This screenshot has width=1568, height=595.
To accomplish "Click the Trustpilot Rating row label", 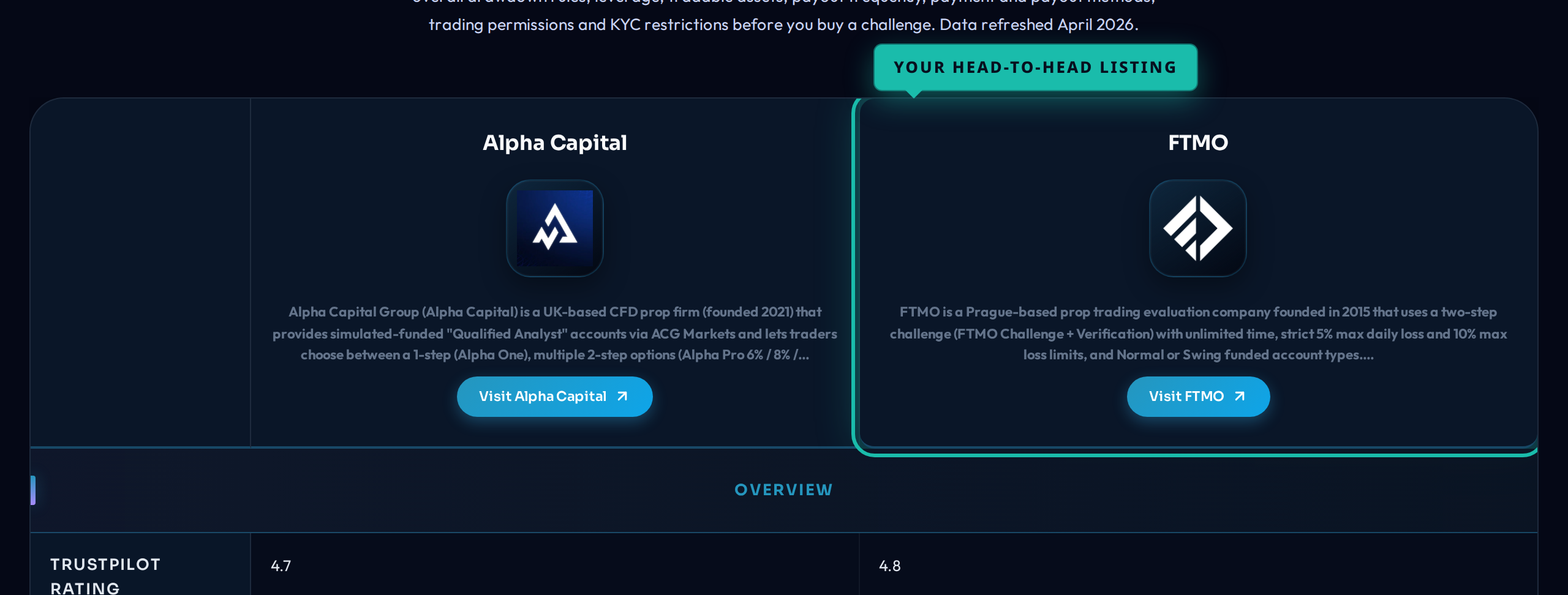I will 105,574.
